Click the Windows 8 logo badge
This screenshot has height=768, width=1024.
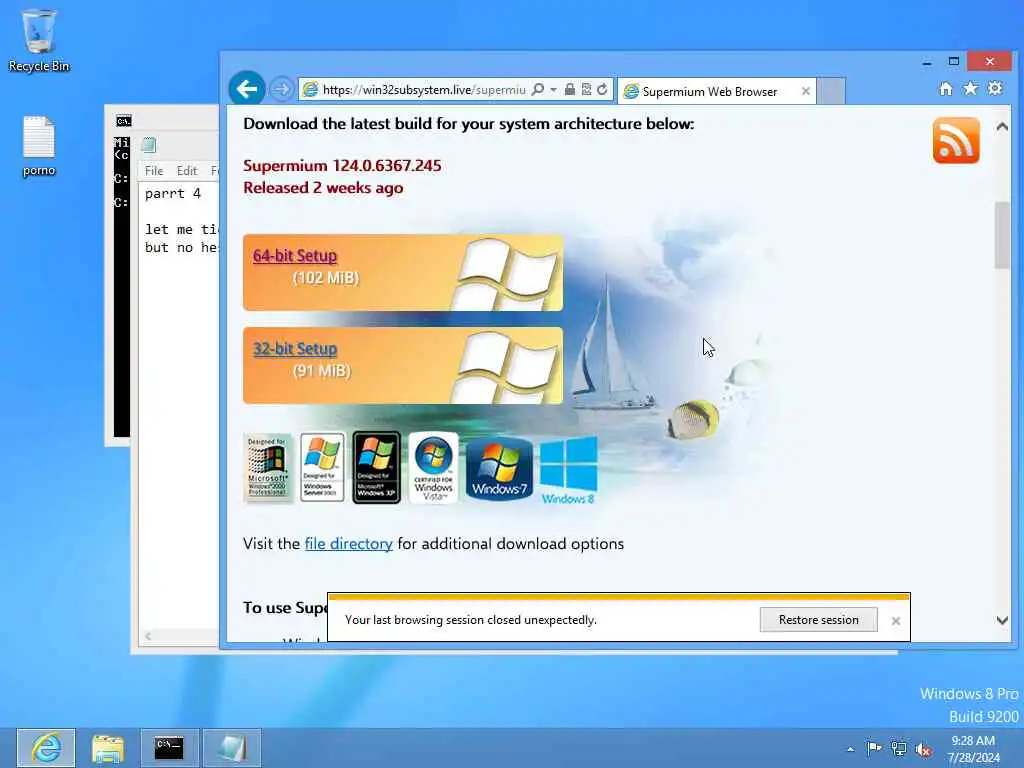pyautogui.click(x=568, y=472)
